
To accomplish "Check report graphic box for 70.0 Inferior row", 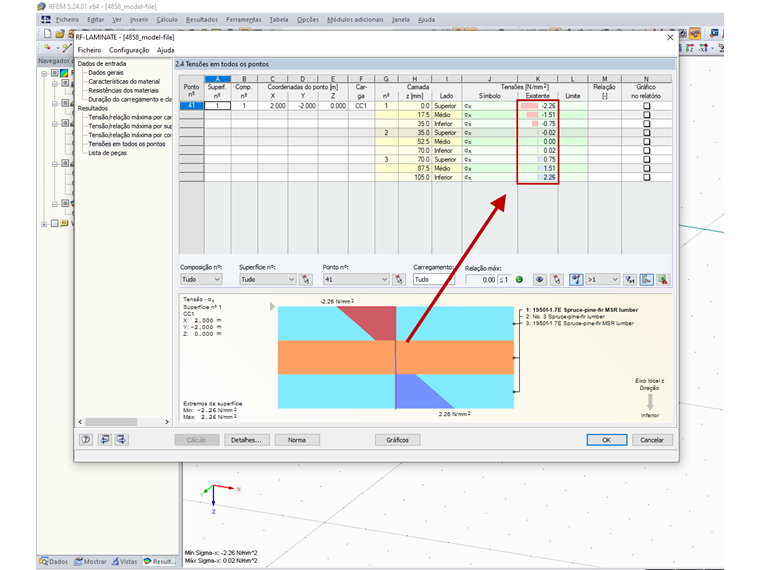I will (647, 150).
